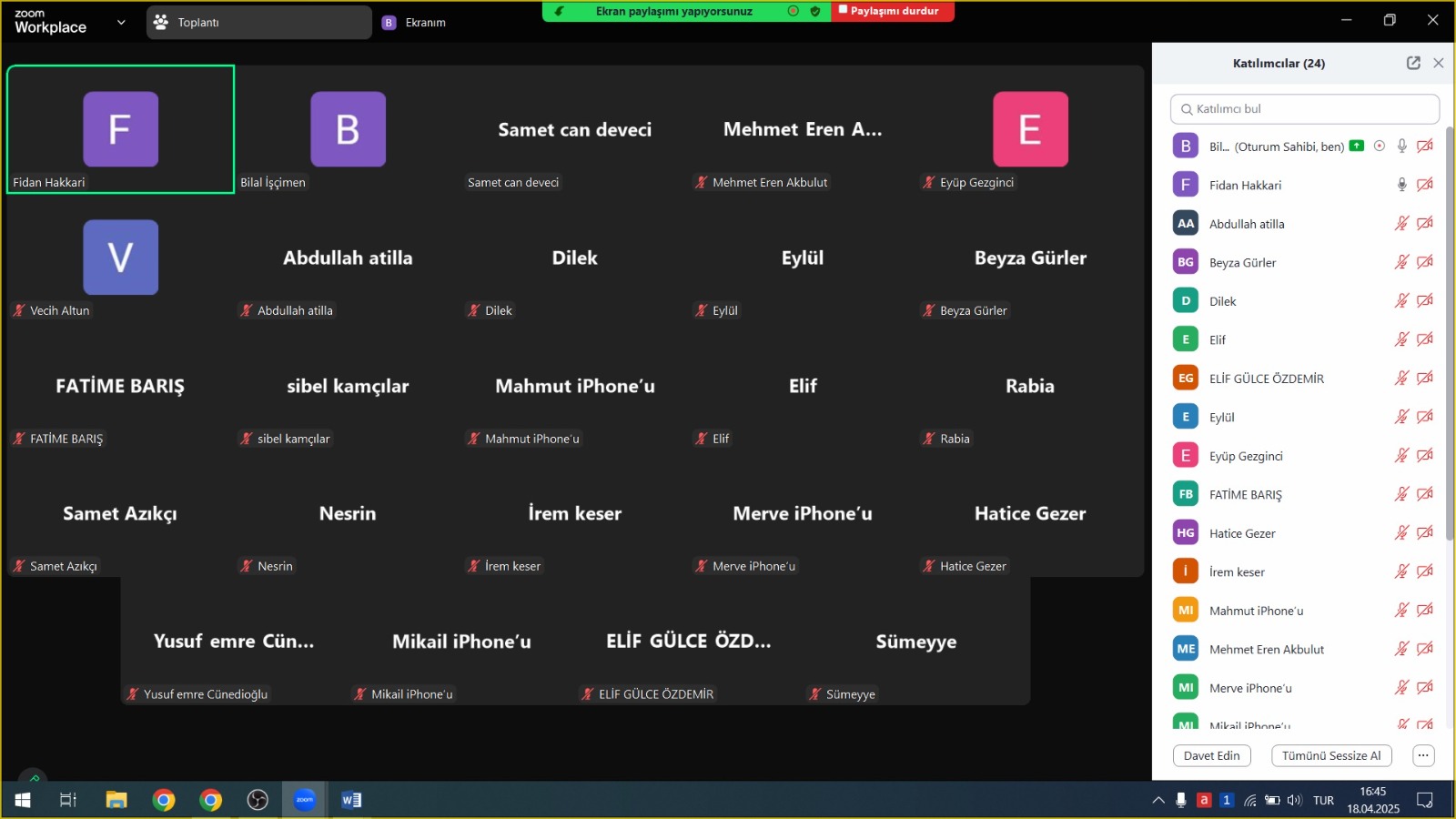
Task: Click the recording indicator in host row
Action: (x=1380, y=146)
